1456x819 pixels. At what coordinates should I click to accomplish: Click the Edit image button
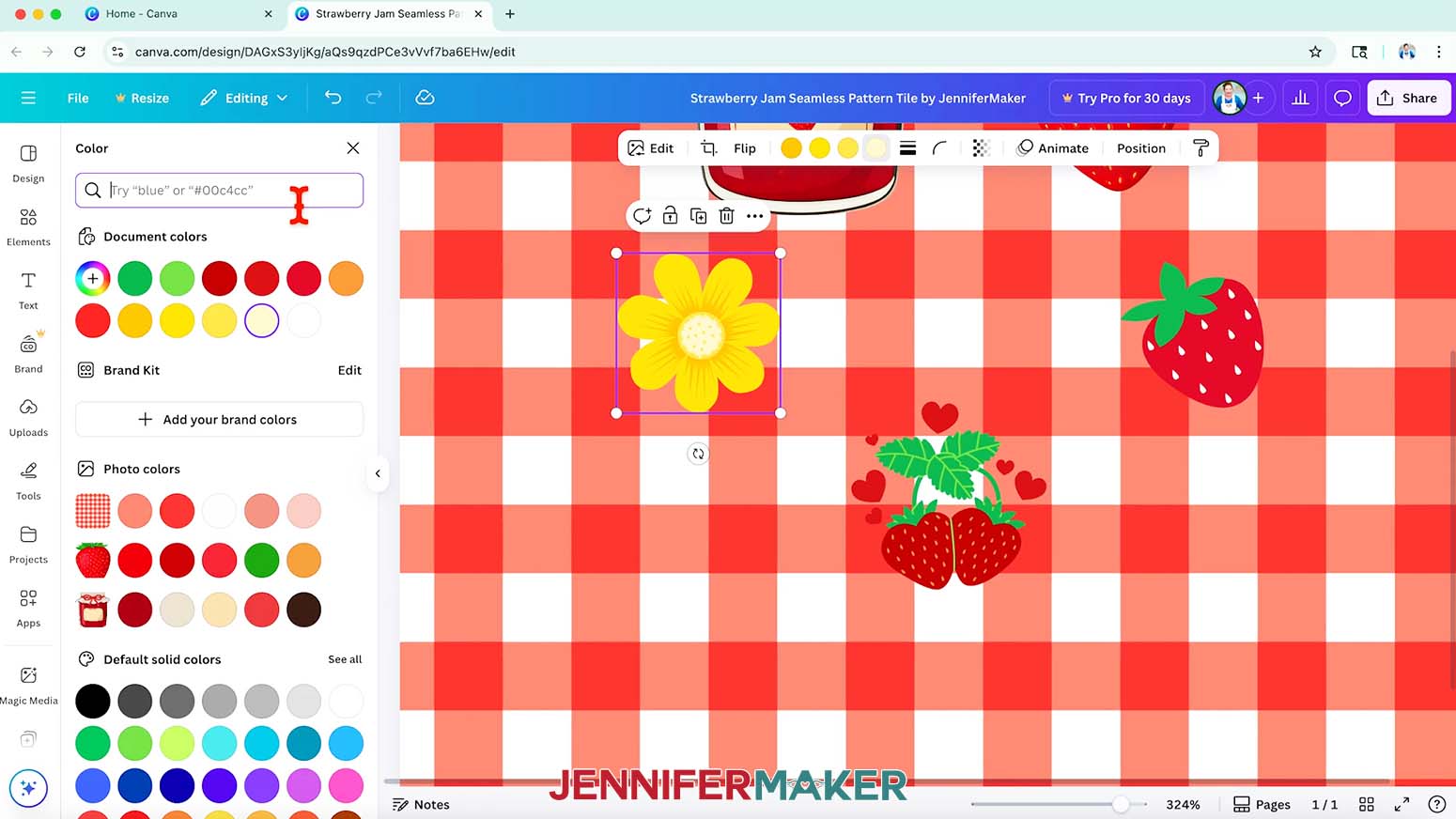651,148
